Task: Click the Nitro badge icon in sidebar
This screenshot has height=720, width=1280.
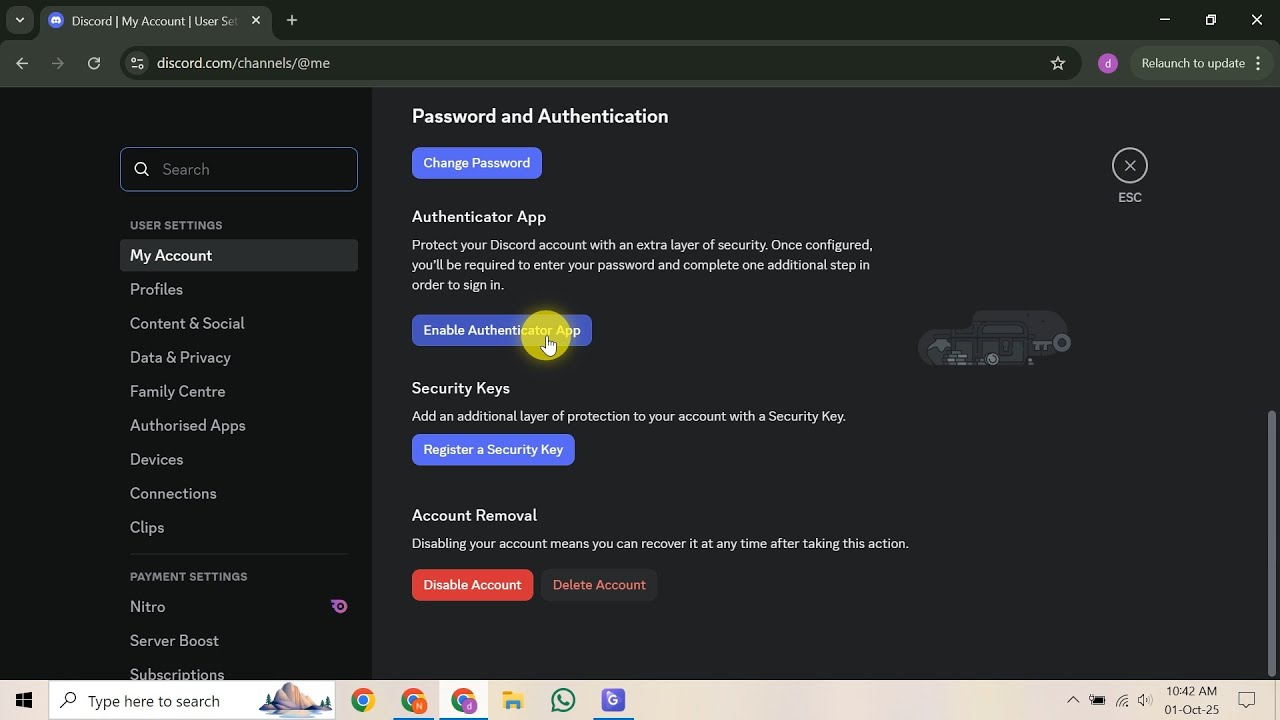Action: tap(339, 606)
